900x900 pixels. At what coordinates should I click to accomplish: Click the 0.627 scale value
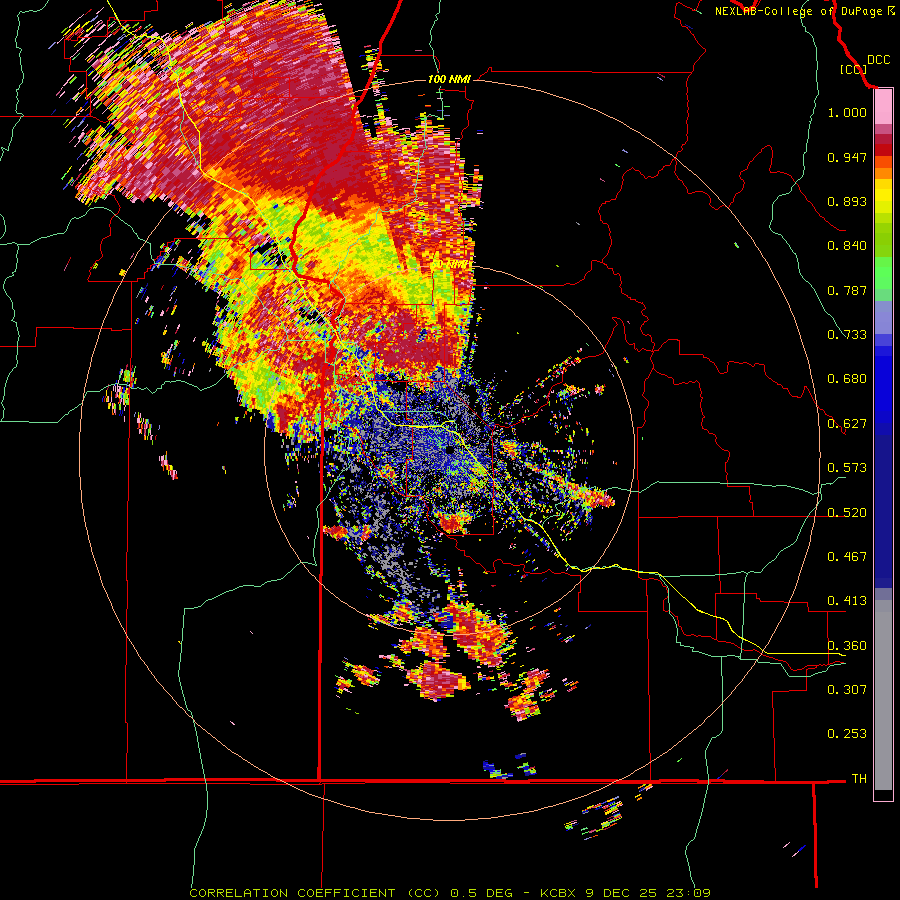(x=847, y=424)
